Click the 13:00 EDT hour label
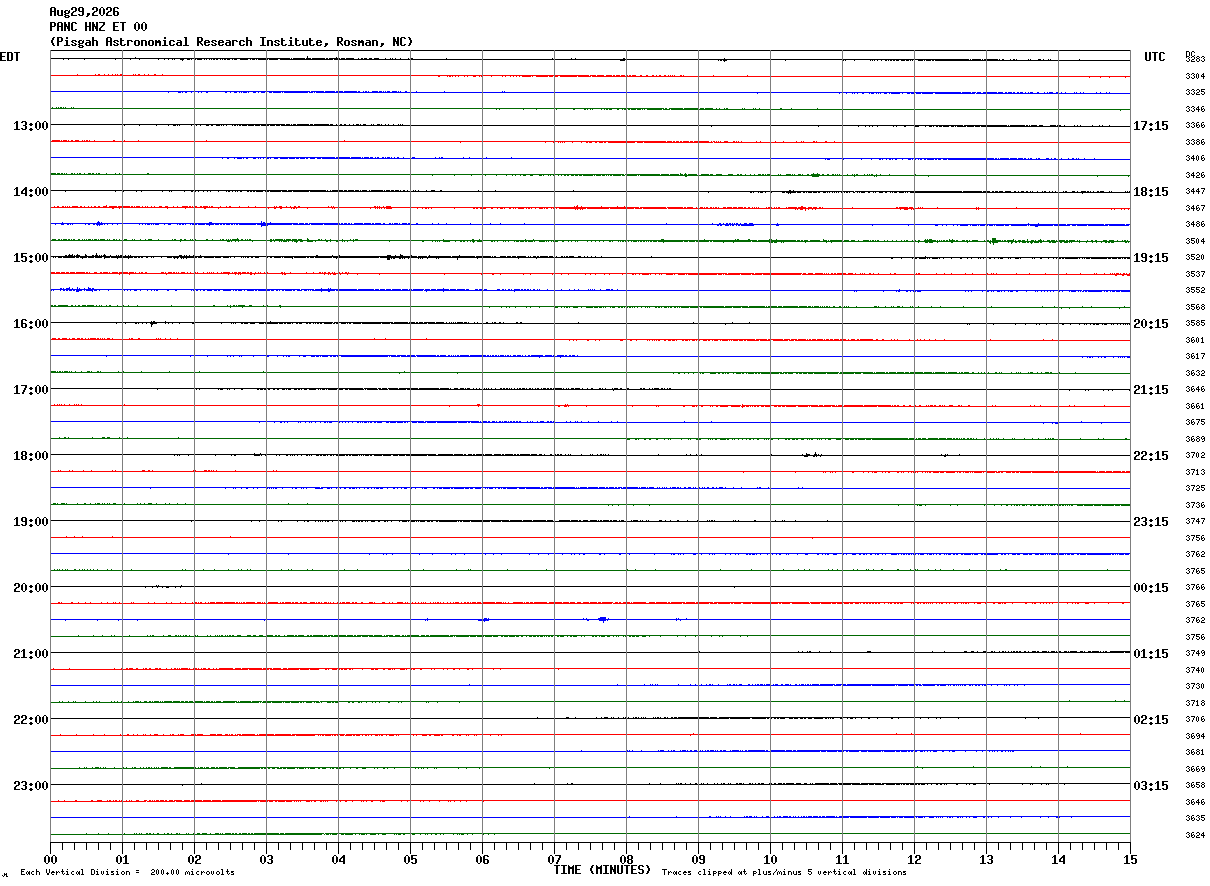This screenshot has height=886, width=1210. [30, 126]
